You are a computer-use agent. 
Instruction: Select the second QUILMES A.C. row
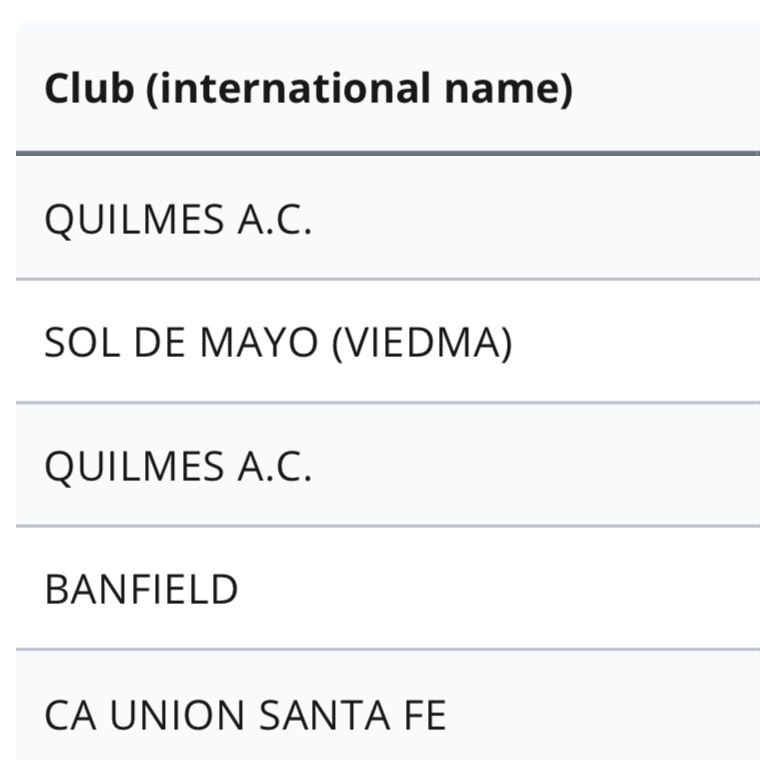pos(178,466)
